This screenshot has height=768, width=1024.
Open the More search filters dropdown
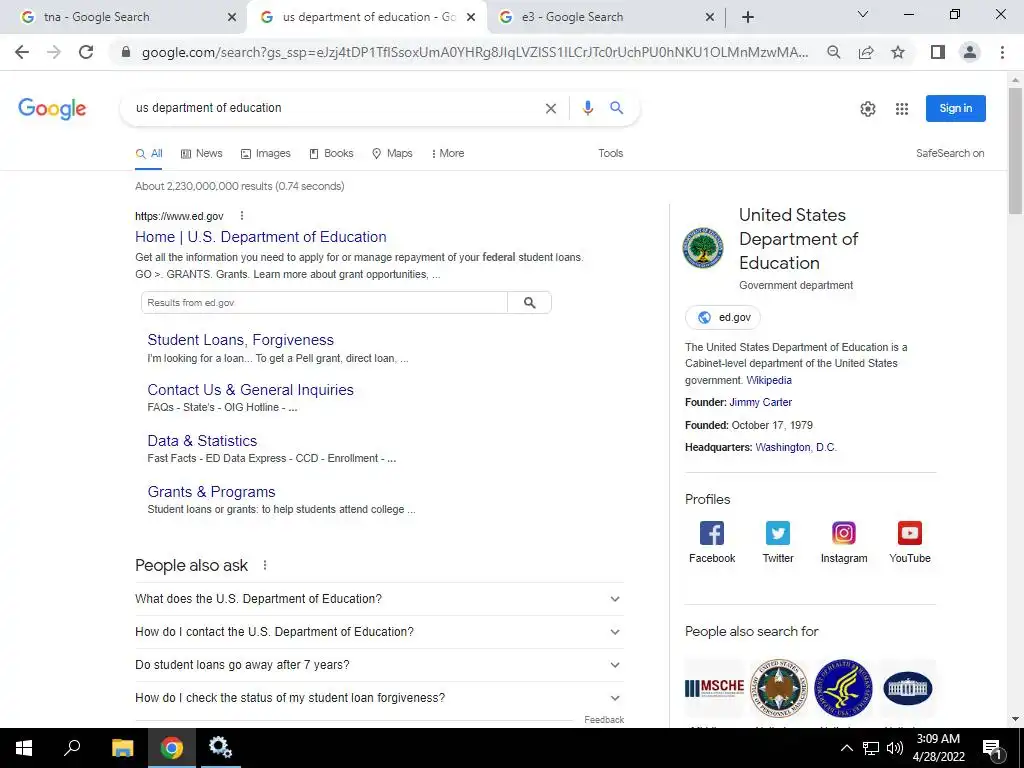pos(447,153)
